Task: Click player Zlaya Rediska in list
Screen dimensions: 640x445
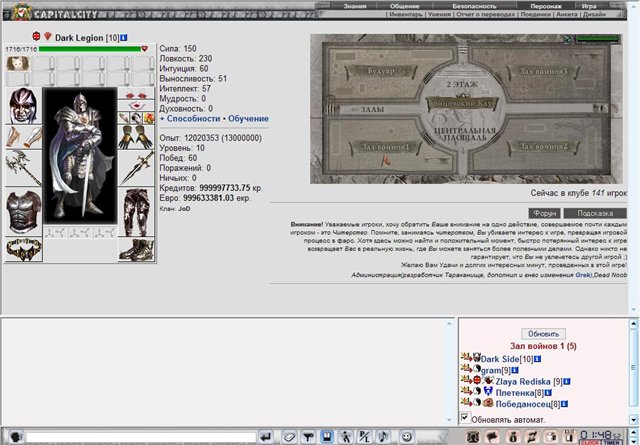Action: click(523, 382)
